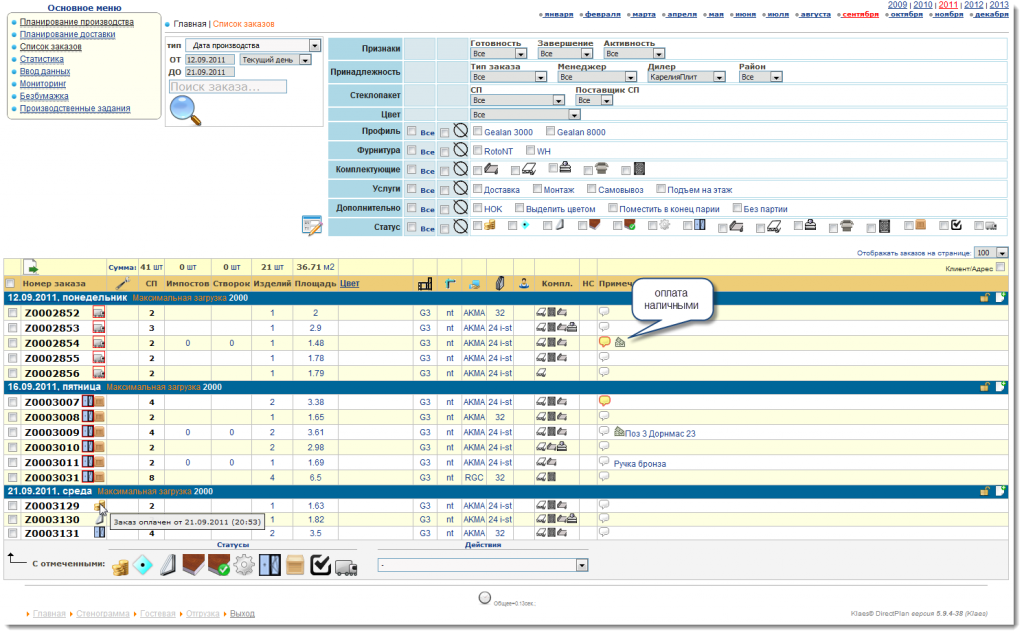Click the ДО date field 21.09.2011
The width and height of the screenshot is (1024, 635).
tap(210, 72)
